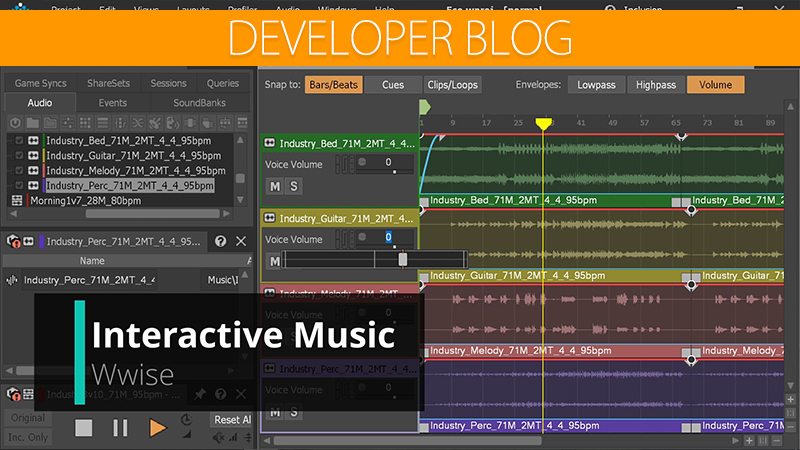Click the vertical arrows icon under Reset All

click(248, 437)
